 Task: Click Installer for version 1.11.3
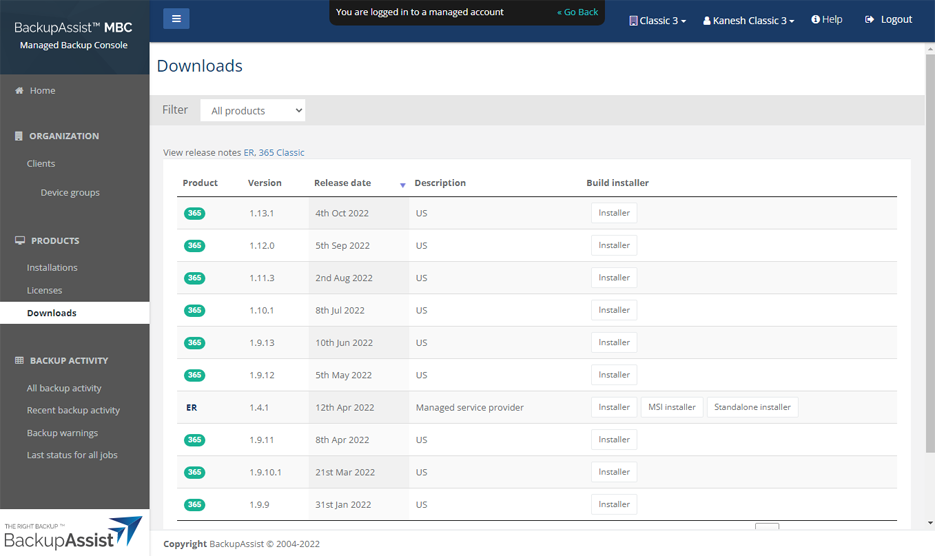tap(614, 278)
